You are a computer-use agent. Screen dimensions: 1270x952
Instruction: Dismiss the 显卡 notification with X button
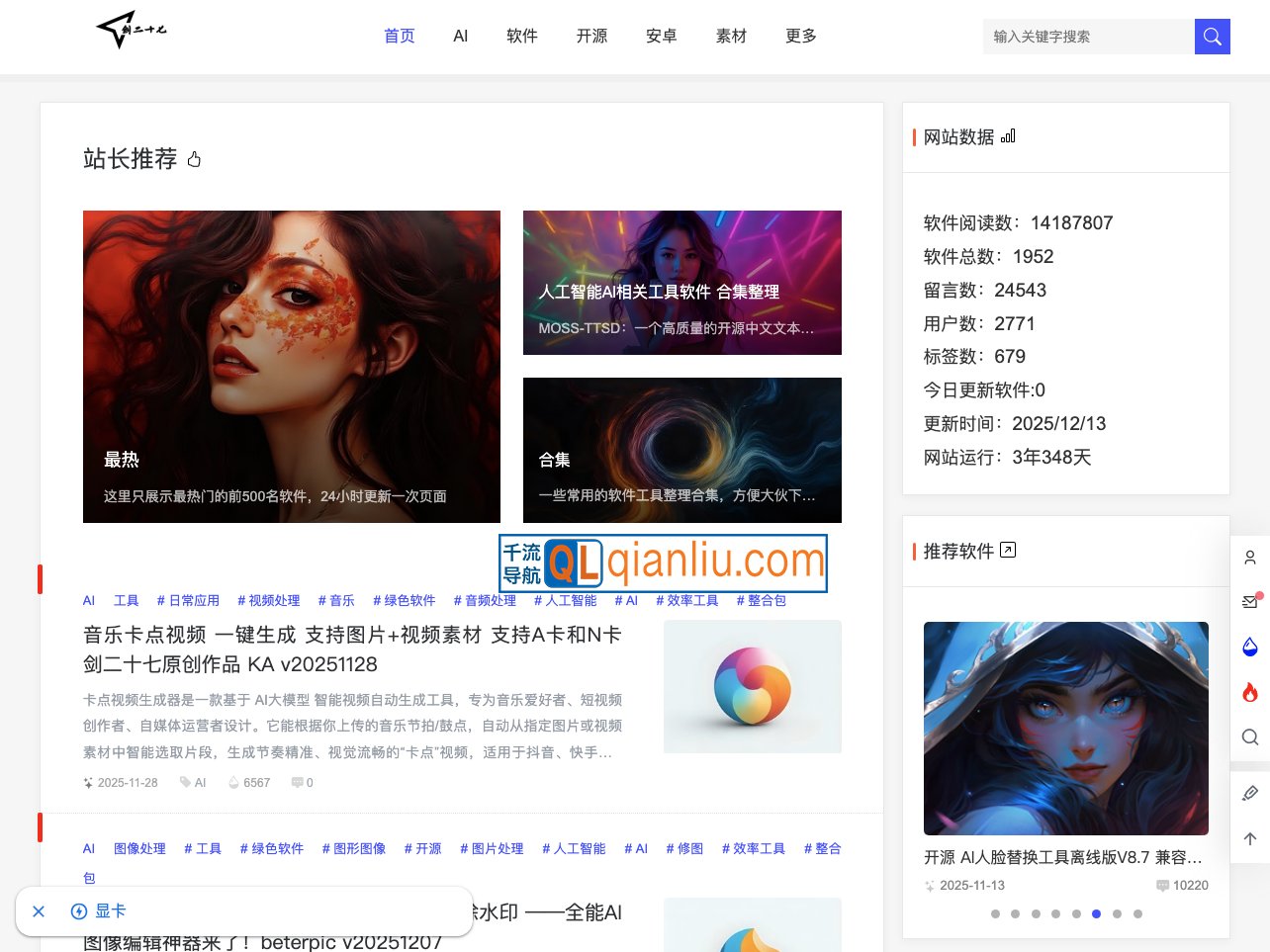[39, 910]
